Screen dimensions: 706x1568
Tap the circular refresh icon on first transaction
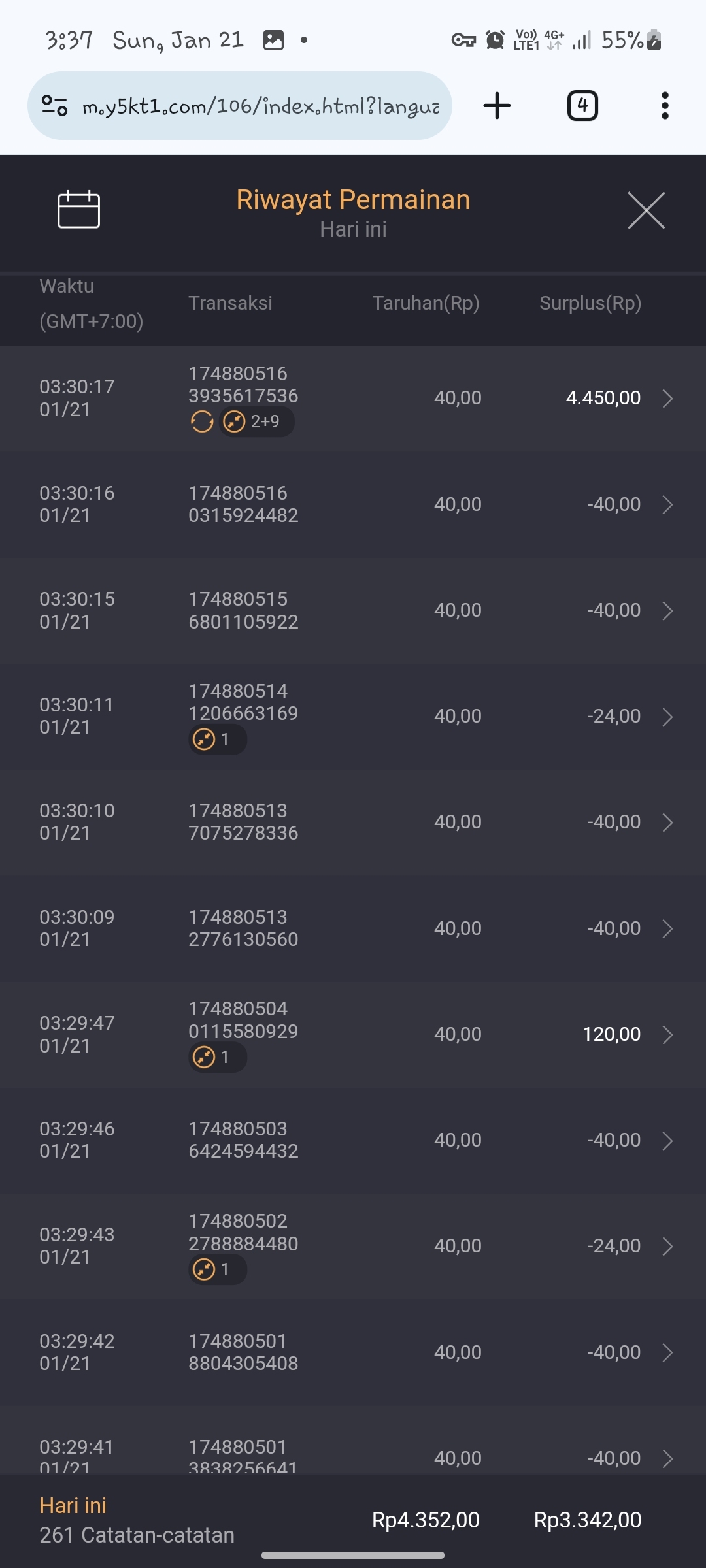click(x=202, y=421)
